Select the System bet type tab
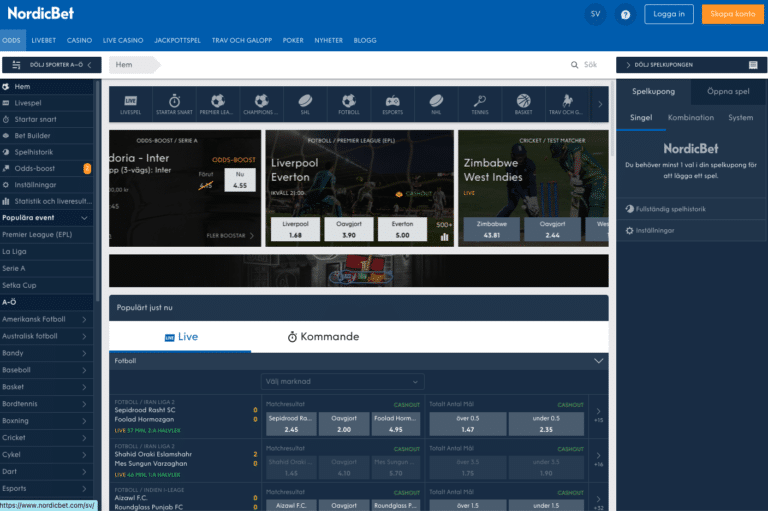Screen dimensions: 768x511 (x=740, y=118)
